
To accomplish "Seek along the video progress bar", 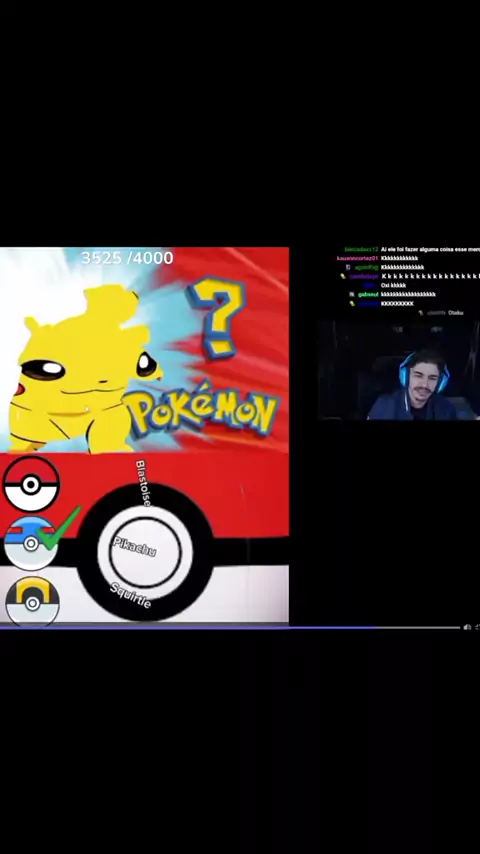I will pos(230,627).
